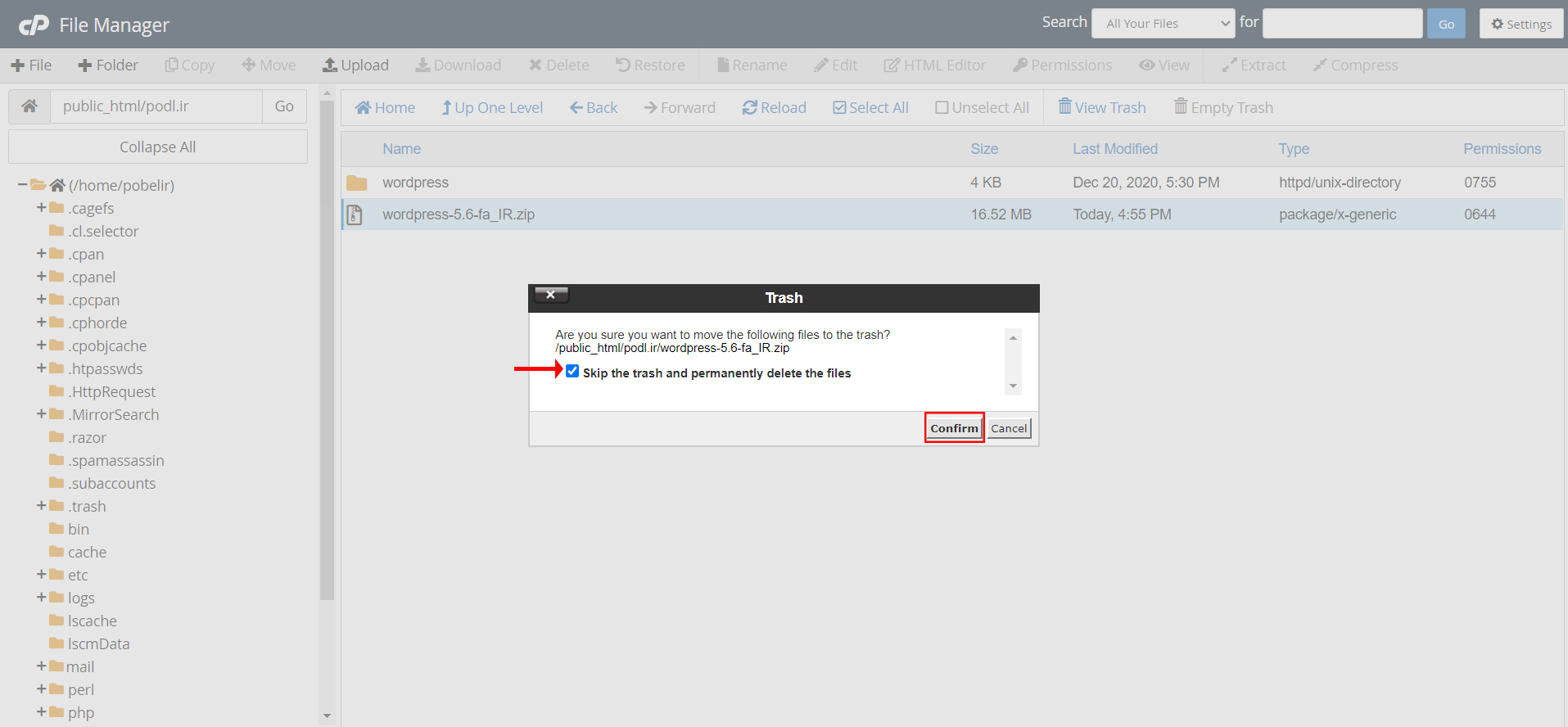Sort files by Size column
The height and width of the screenshot is (727, 1568).
point(984,149)
